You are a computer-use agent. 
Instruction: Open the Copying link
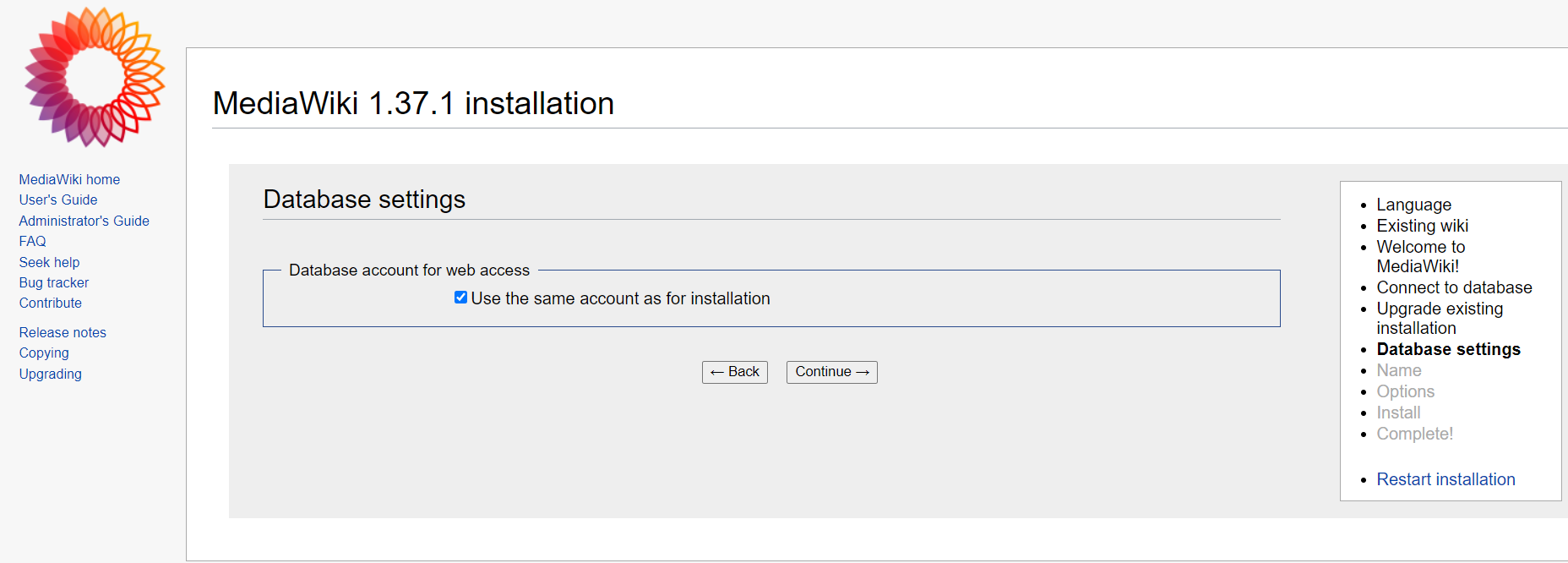pyautogui.click(x=44, y=353)
